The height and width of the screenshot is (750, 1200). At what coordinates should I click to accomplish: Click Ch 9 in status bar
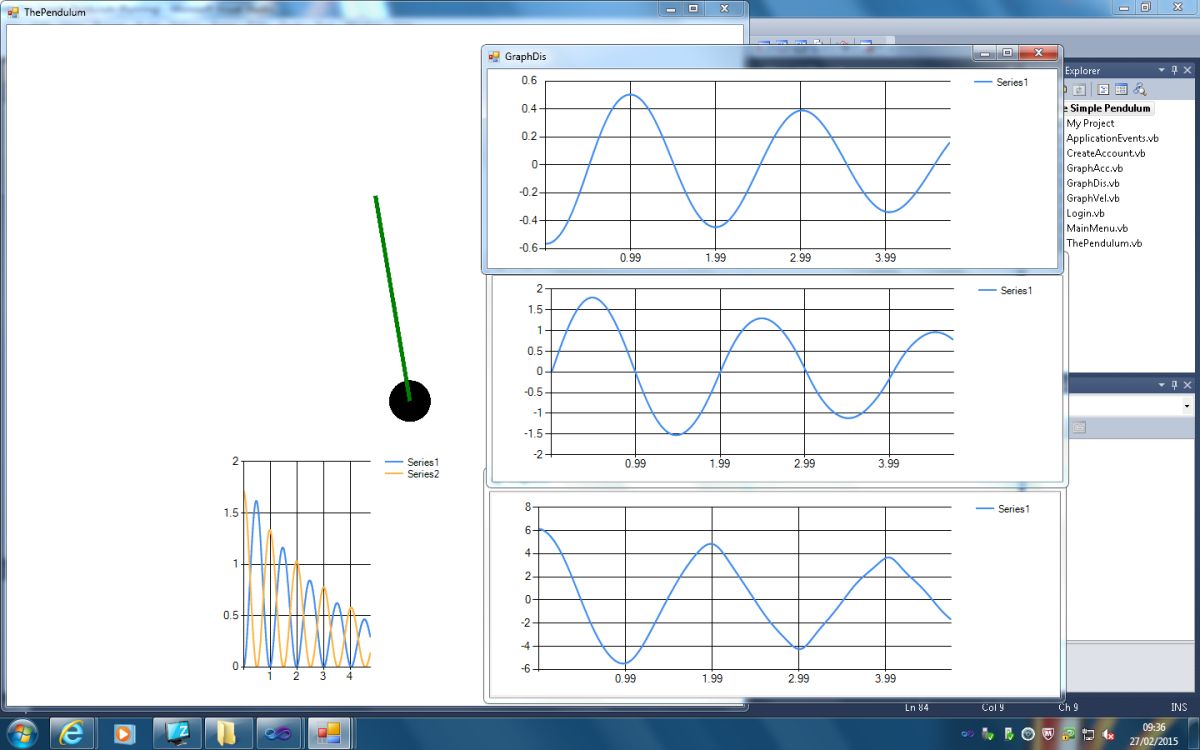click(x=1068, y=707)
